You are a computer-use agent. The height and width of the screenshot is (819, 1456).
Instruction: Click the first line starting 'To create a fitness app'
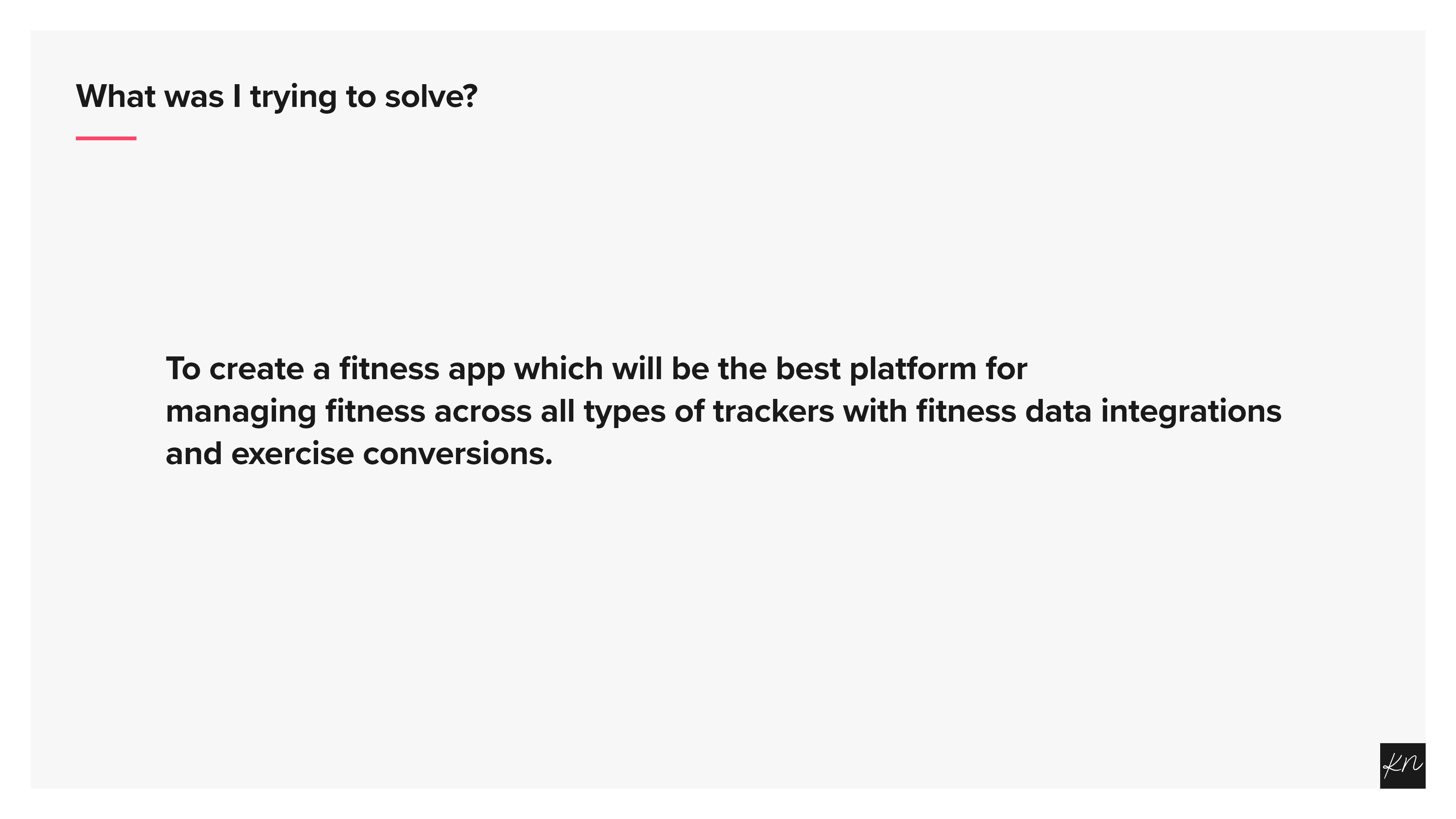pyautogui.click(x=596, y=369)
